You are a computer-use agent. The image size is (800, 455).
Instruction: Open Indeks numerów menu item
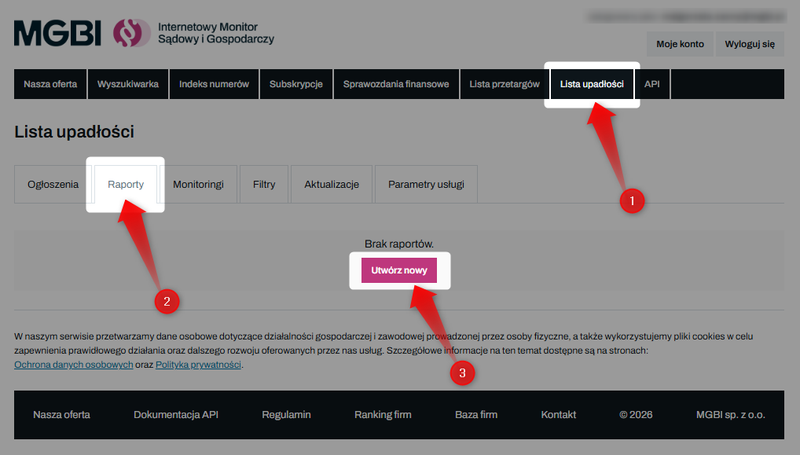[x=214, y=84]
